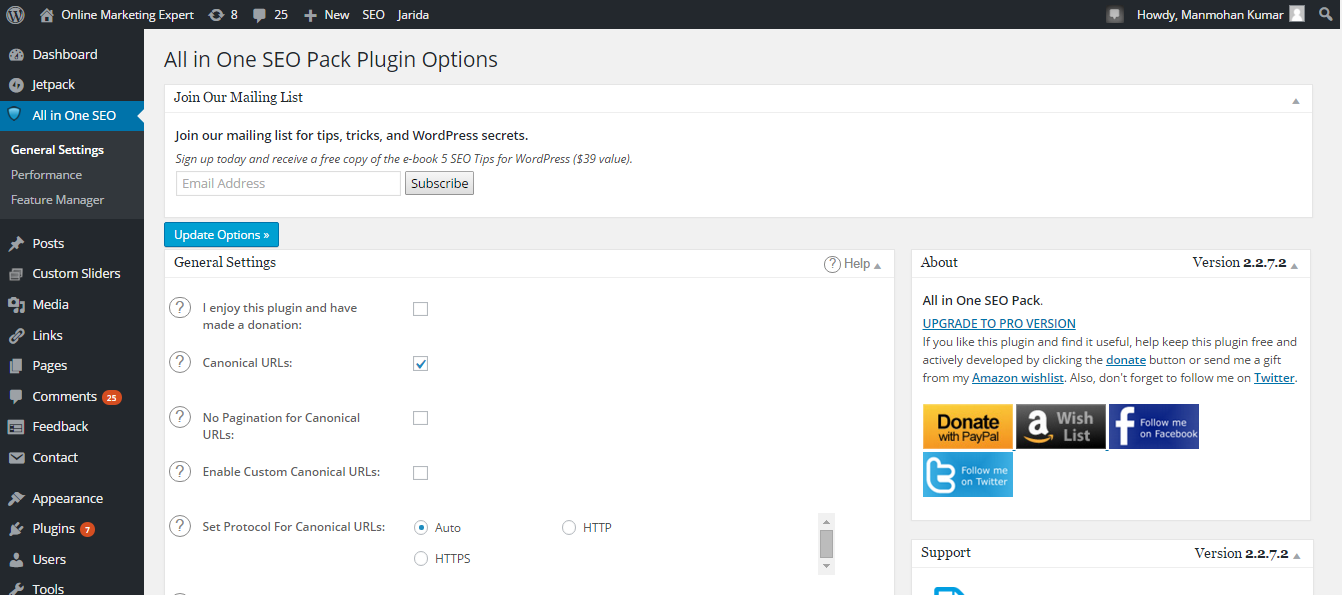Screen dimensions: 1342x595
Task: Collapse the About panel
Action: pyautogui.click(x=1294, y=266)
